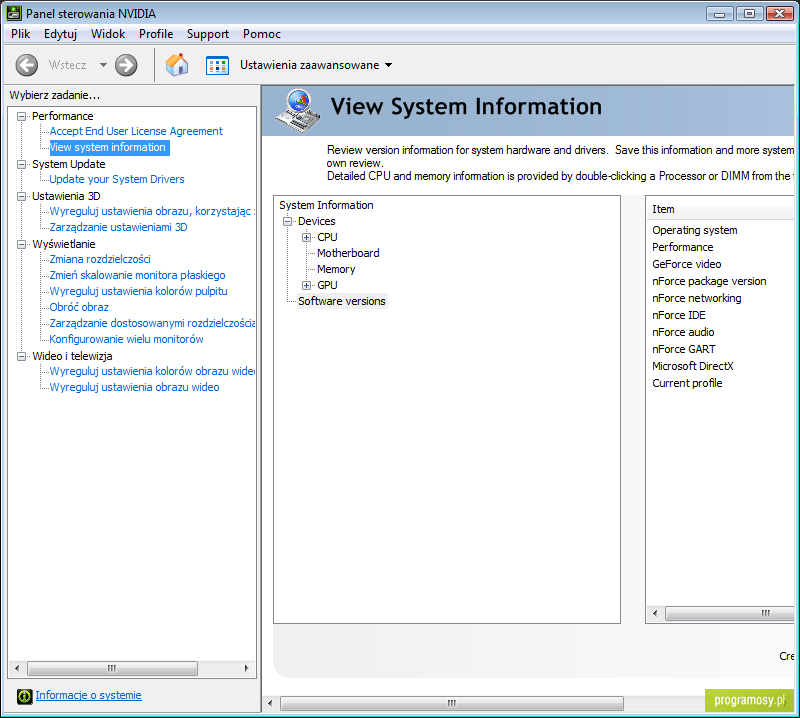Viewport: 800px width, 718px height.
Task: Click task pane scroll right arrow
Action: coord(246,668)
